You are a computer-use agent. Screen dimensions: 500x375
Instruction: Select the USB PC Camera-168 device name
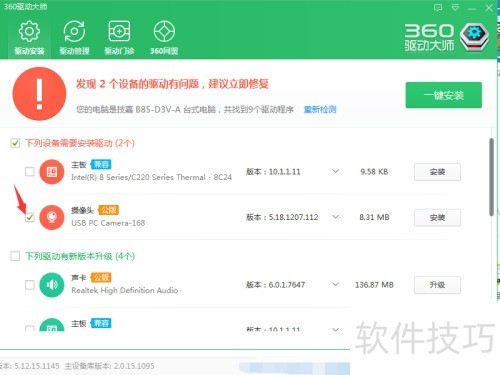tap(108, 223)
